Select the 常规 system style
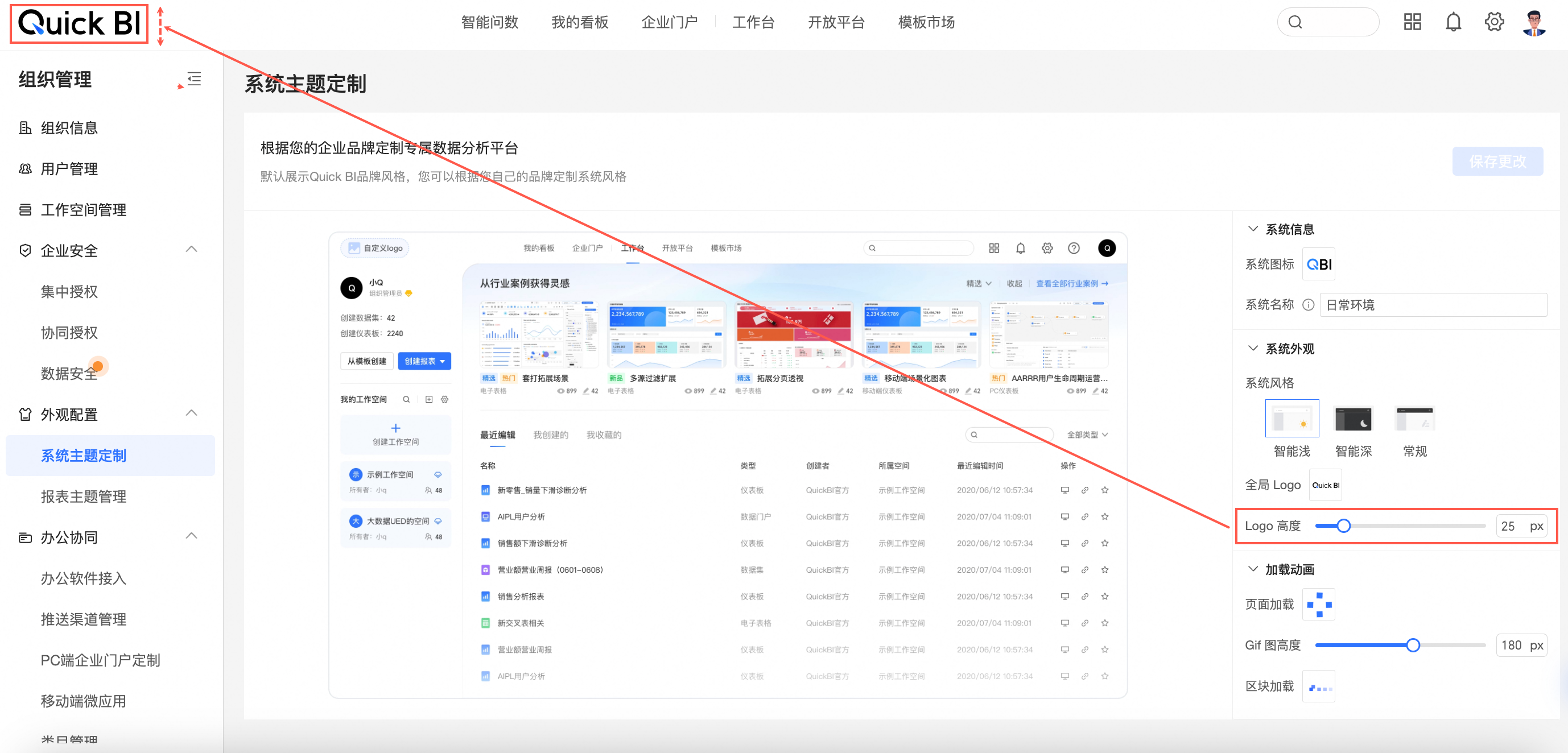The image size is (1568, 753). click(1414, 419)
